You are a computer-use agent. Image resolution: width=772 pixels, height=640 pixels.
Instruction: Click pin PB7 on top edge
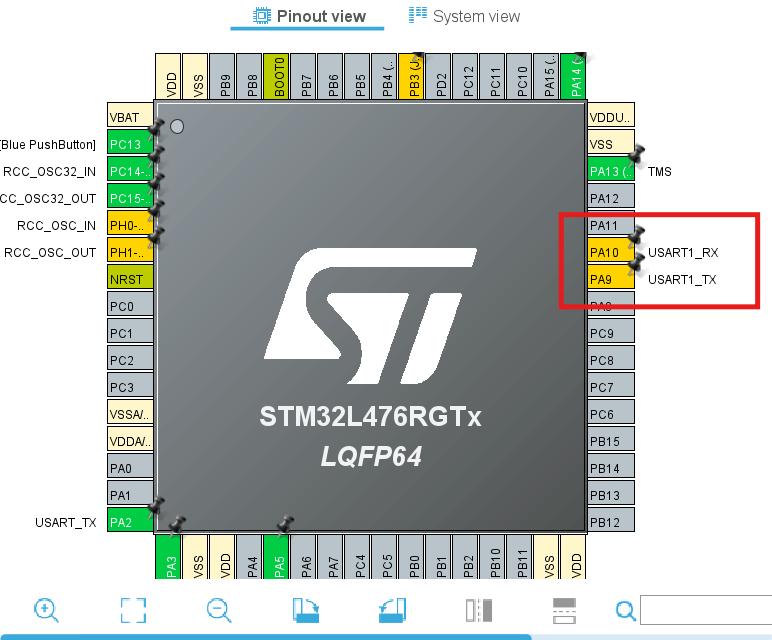303,76
